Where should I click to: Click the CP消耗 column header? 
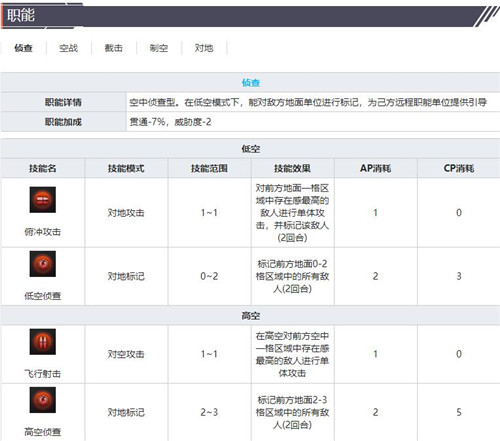(459, 168)
